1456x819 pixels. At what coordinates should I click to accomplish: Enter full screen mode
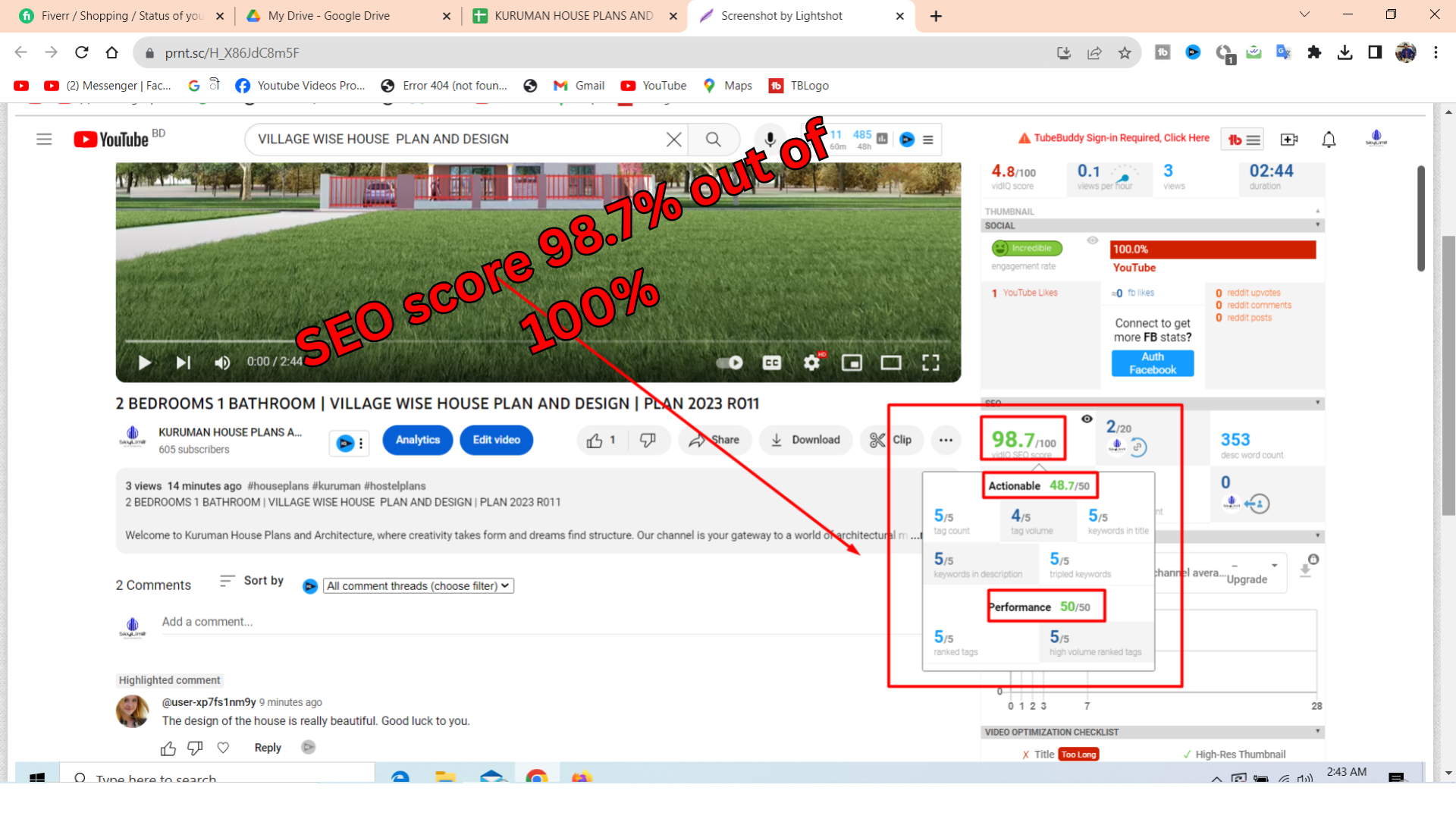930,362
